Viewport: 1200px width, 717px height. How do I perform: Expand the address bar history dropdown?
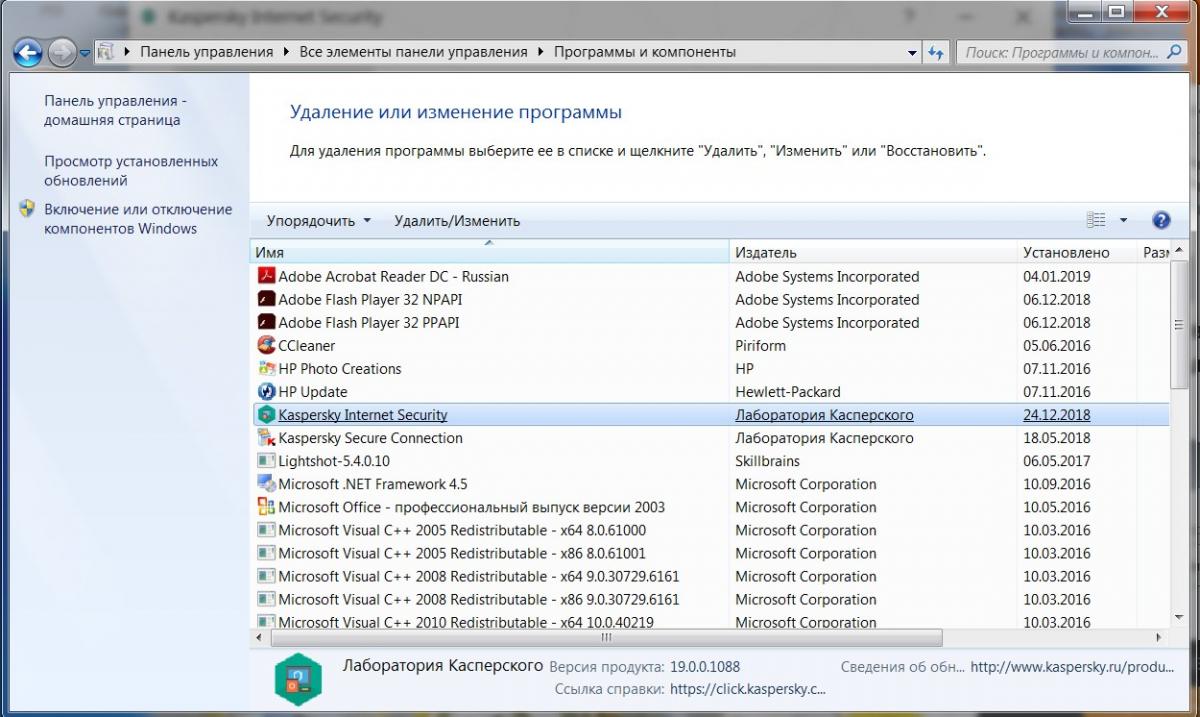[x=913, y=52]
